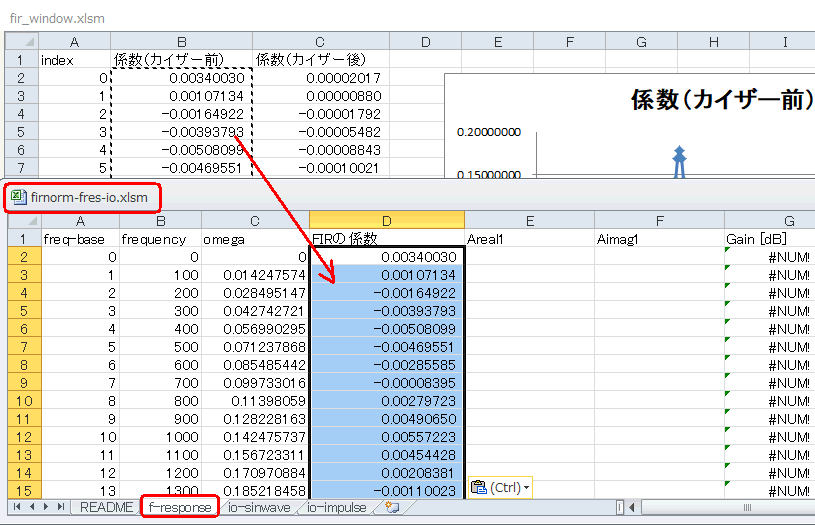Click cell -0.00005482 in fir_window

coord(321,132)
